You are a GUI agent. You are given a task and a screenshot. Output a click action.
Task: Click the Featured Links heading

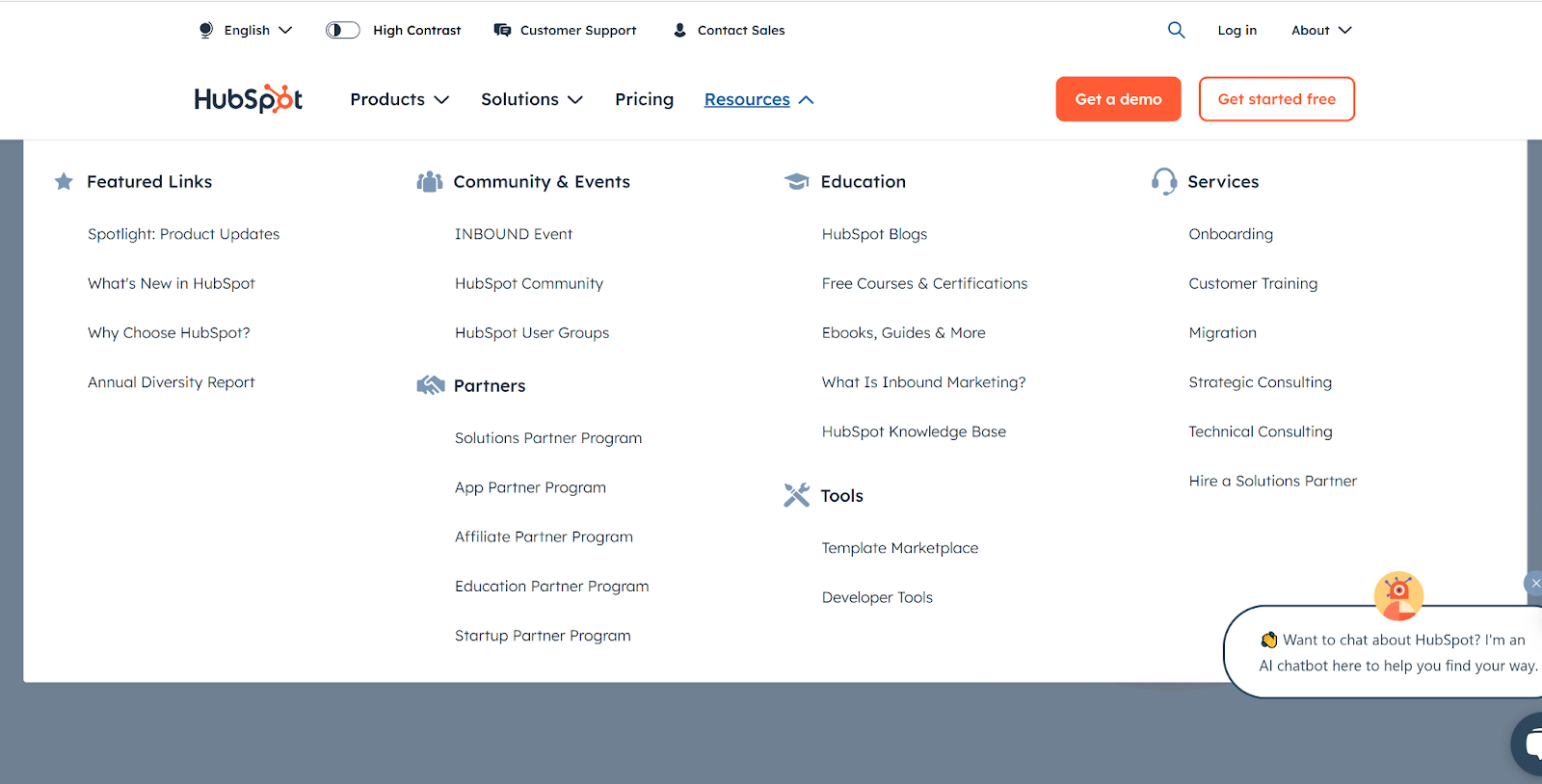(149, 181)
